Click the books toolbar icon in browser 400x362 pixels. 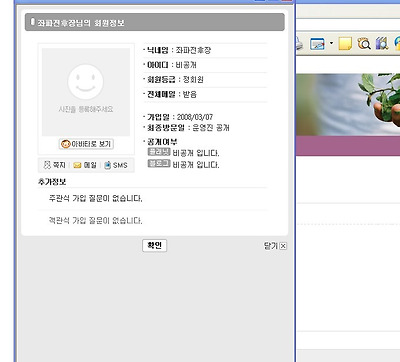pos(382,43)
